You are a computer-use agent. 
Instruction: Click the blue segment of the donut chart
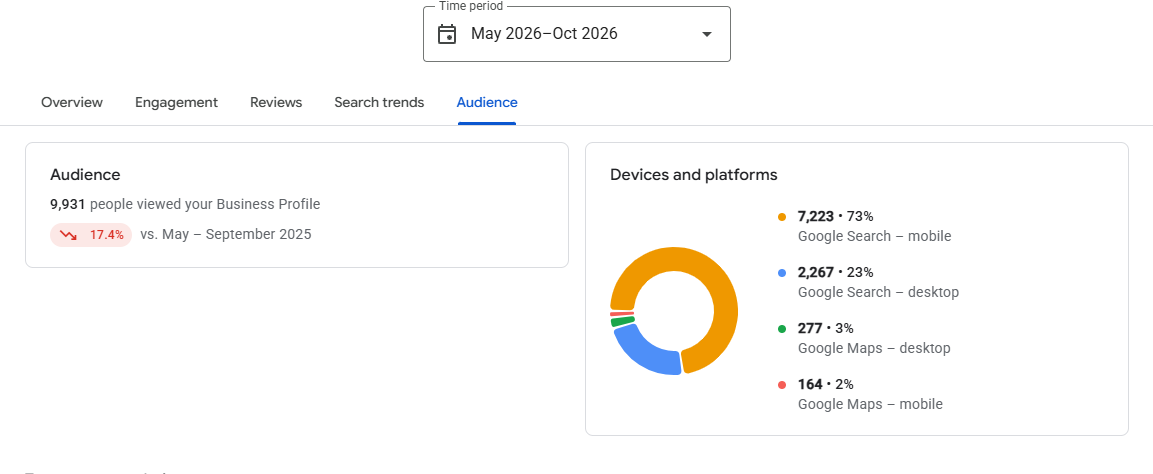coord(643,353)
